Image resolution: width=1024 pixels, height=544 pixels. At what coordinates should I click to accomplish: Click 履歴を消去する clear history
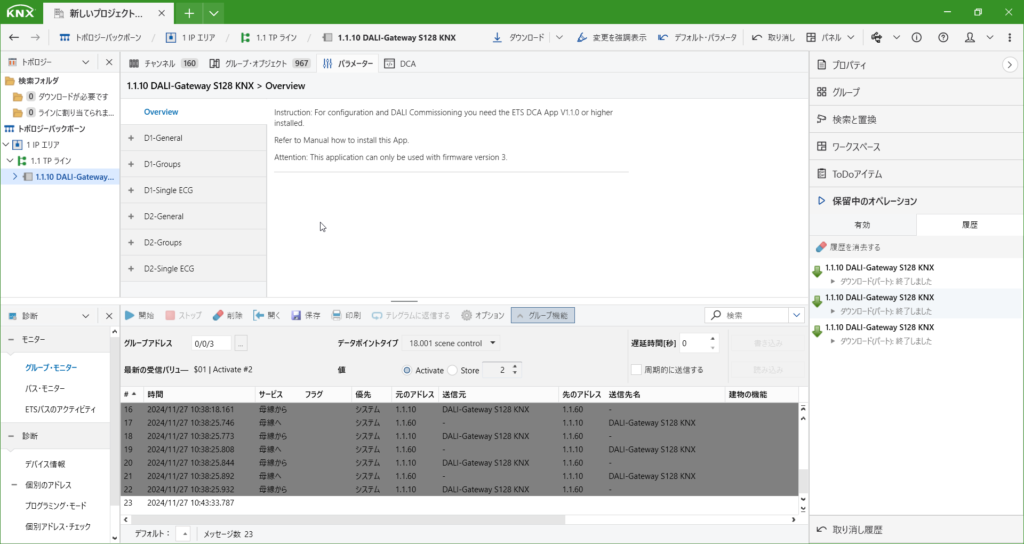click(848, 248)
